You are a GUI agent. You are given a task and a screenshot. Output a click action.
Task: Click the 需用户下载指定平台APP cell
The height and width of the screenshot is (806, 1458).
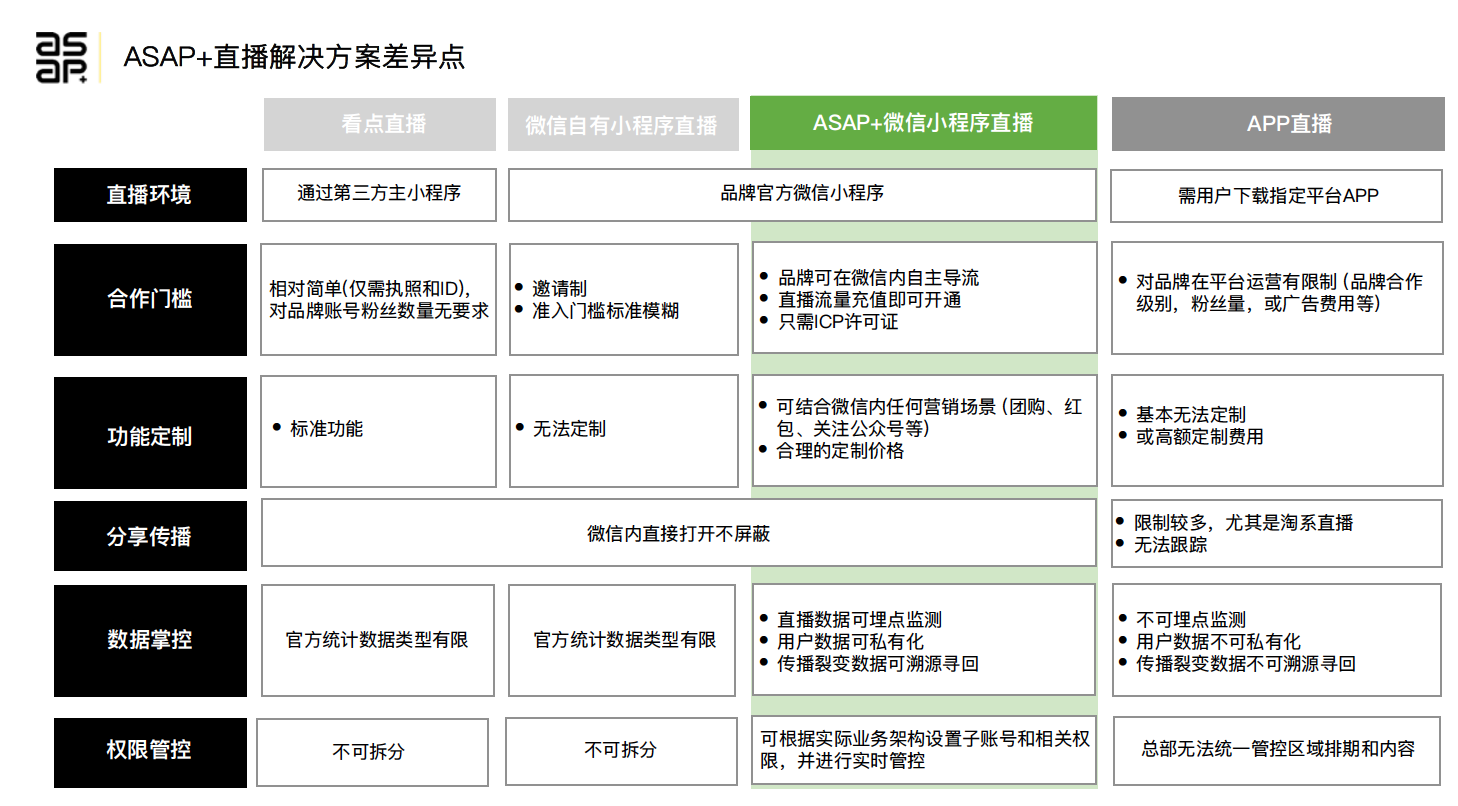(1277, 196)
